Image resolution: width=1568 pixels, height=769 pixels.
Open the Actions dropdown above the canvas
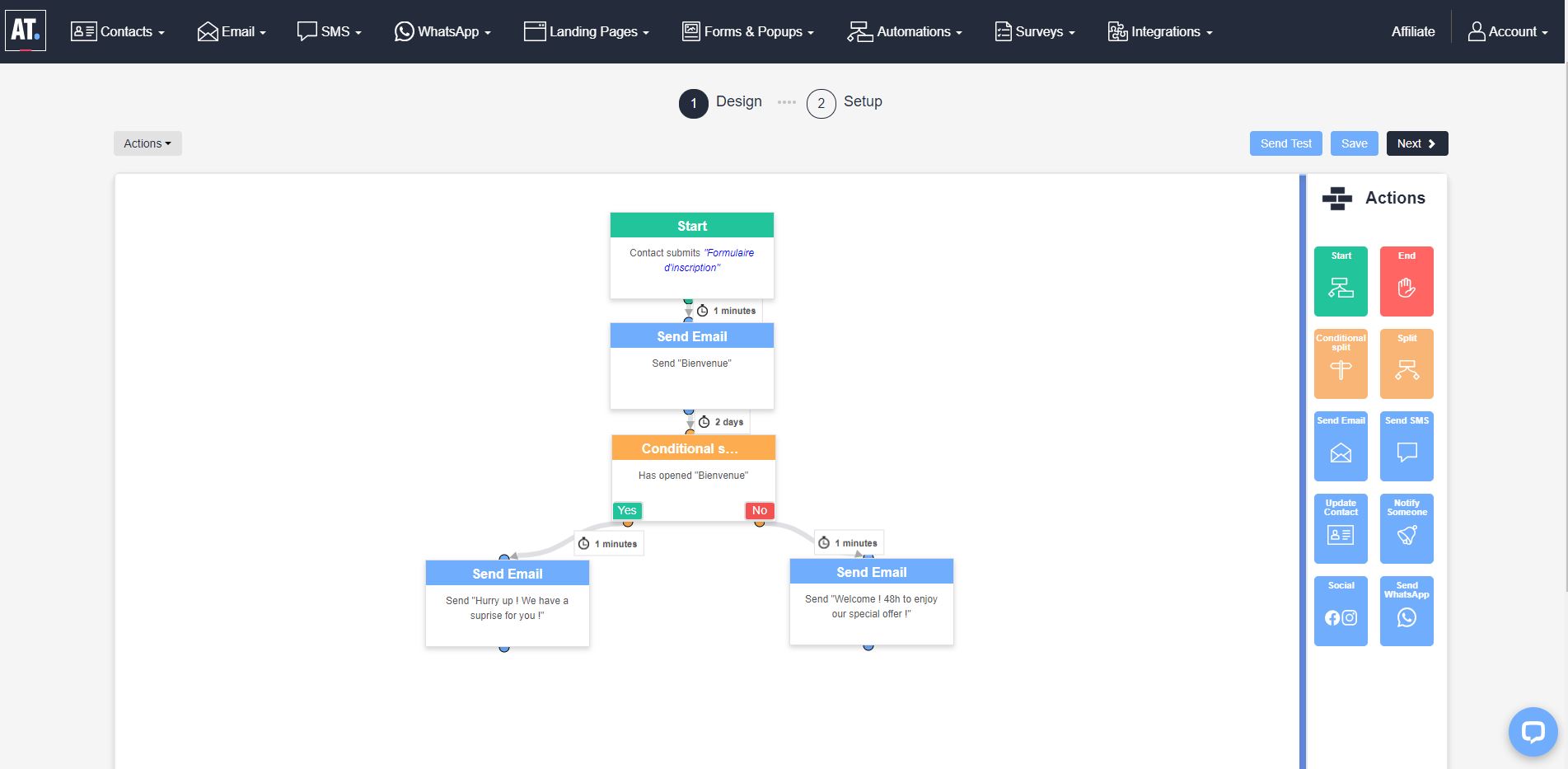147,143
